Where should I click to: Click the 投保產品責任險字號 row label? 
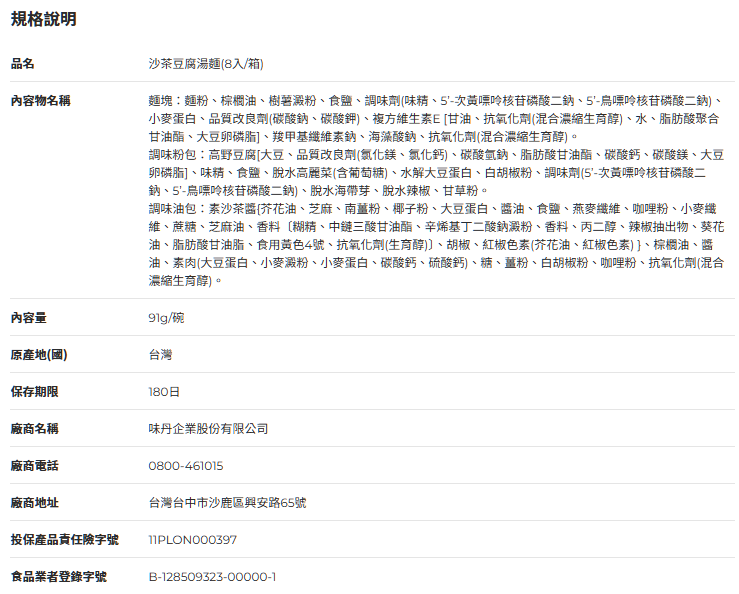click(64, 539)
